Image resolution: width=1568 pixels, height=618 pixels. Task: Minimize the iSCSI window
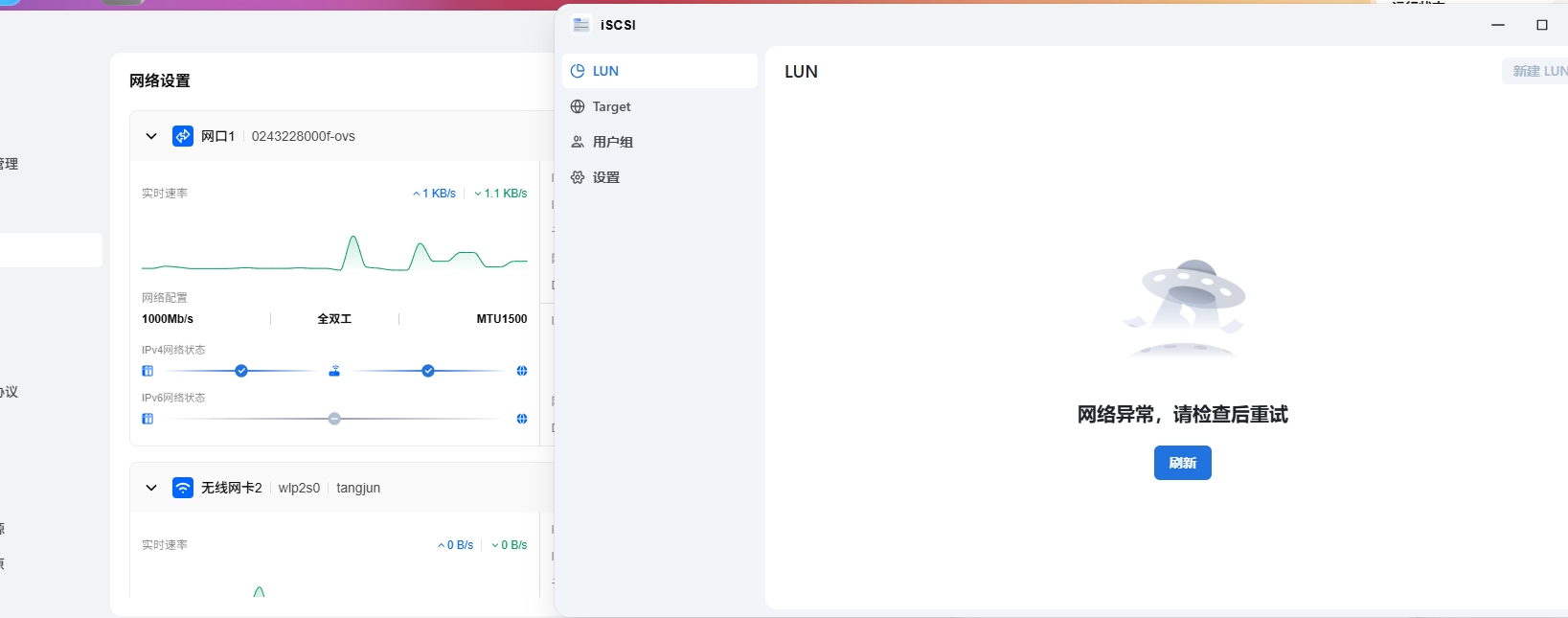click(1498, 25)
